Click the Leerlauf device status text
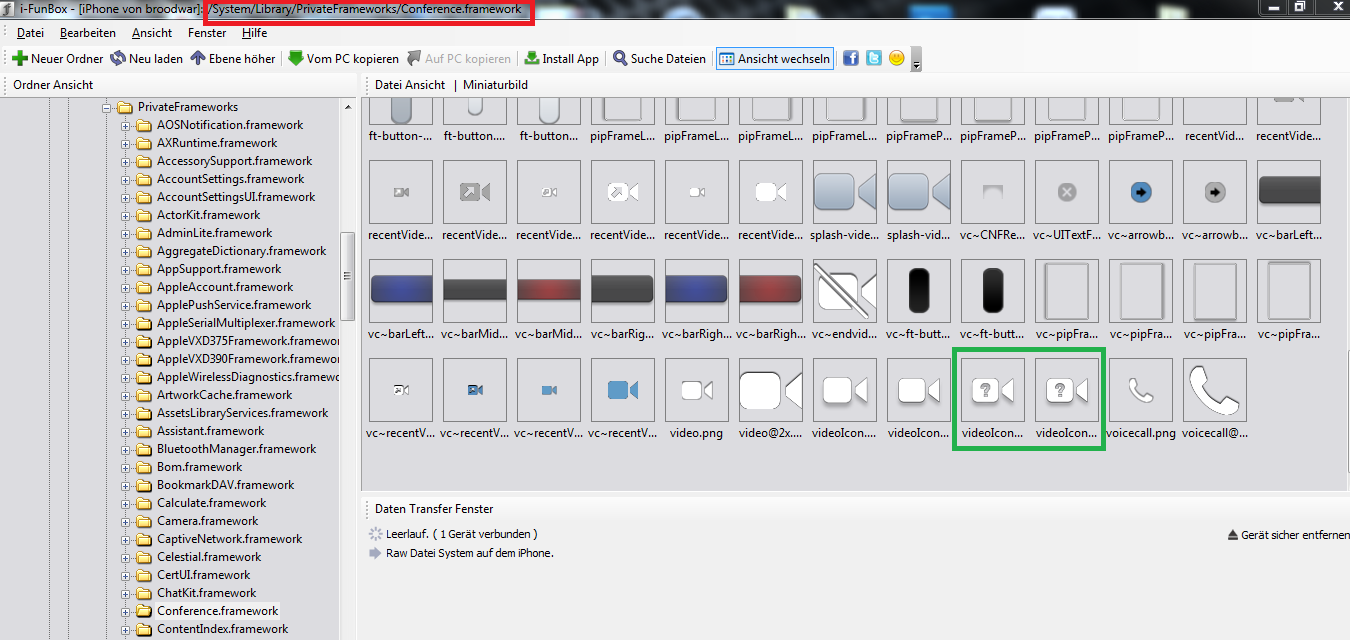The width and height of the screenshot is (1350, 640). (461, 534)
